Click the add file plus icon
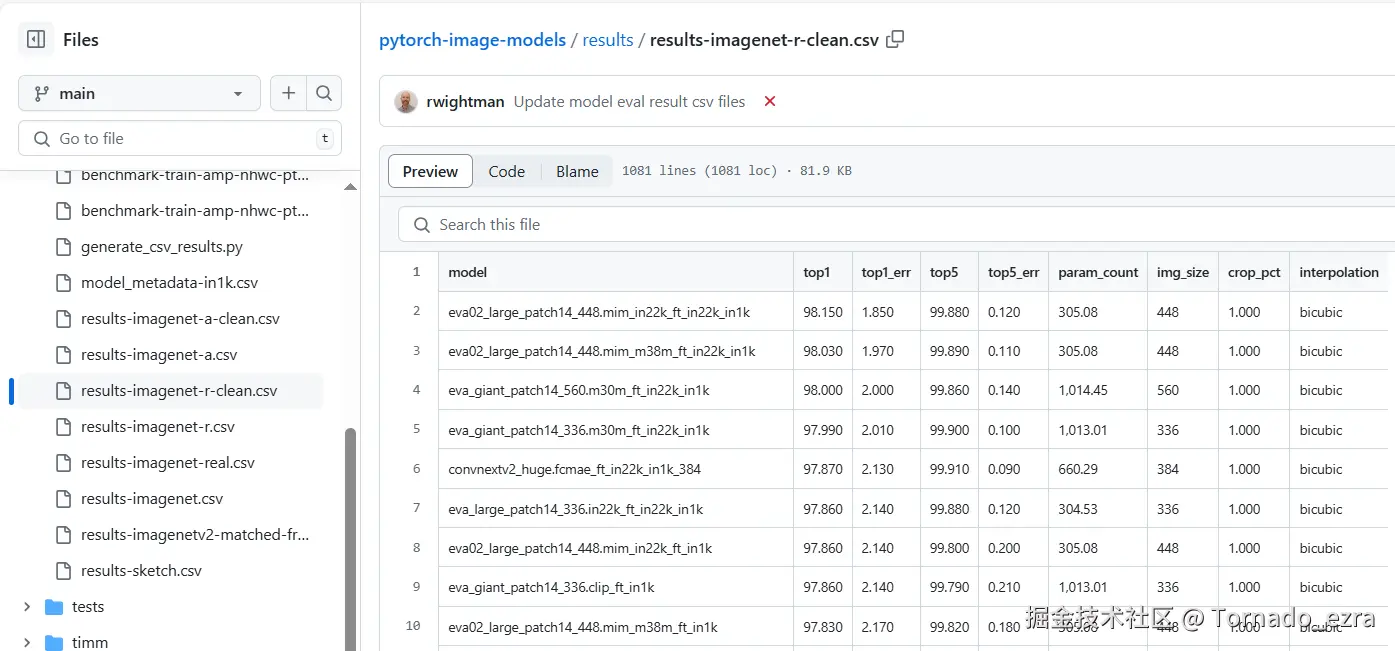 click(288, 93)
